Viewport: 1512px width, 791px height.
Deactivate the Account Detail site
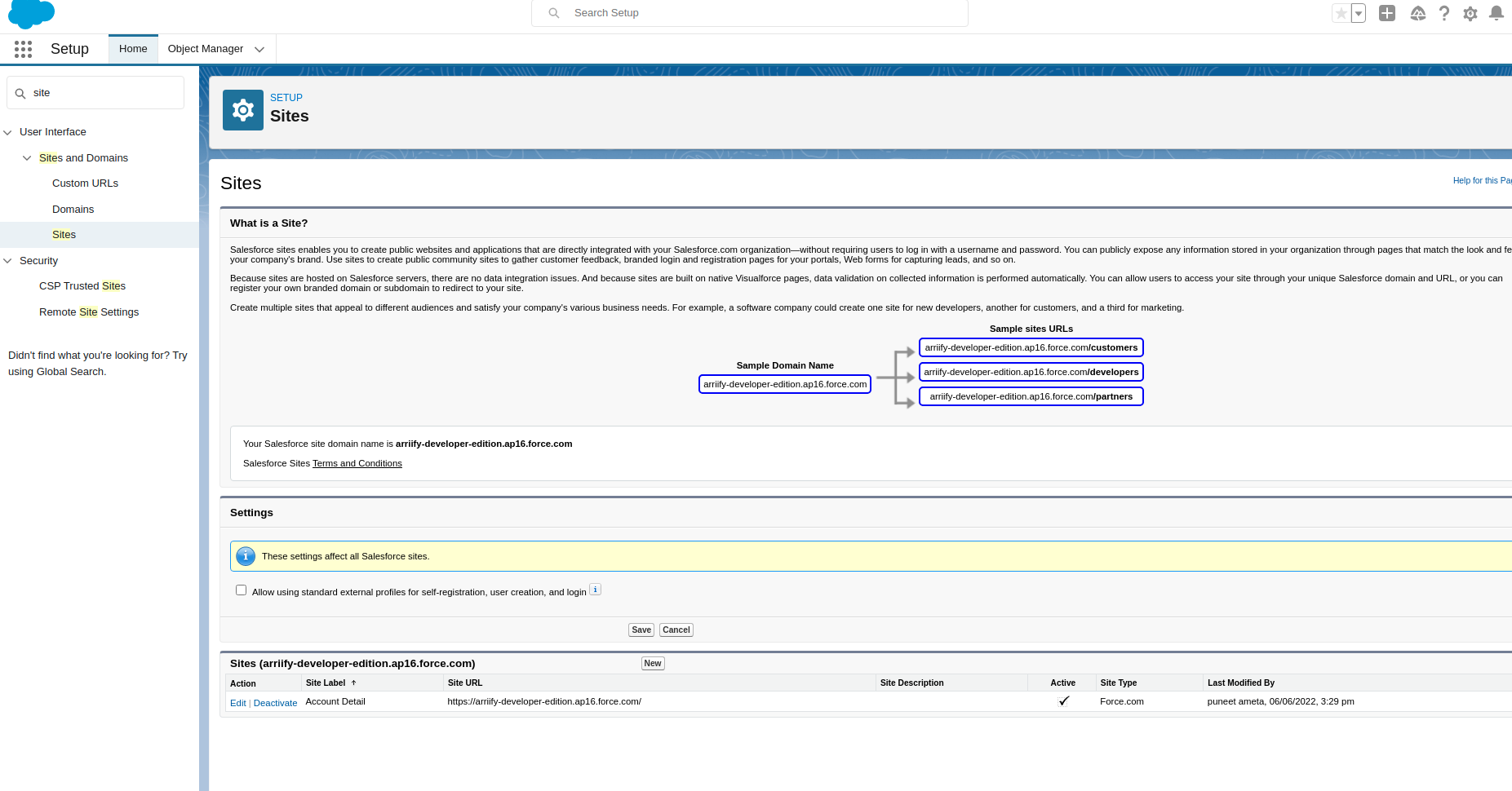(275, 703)
